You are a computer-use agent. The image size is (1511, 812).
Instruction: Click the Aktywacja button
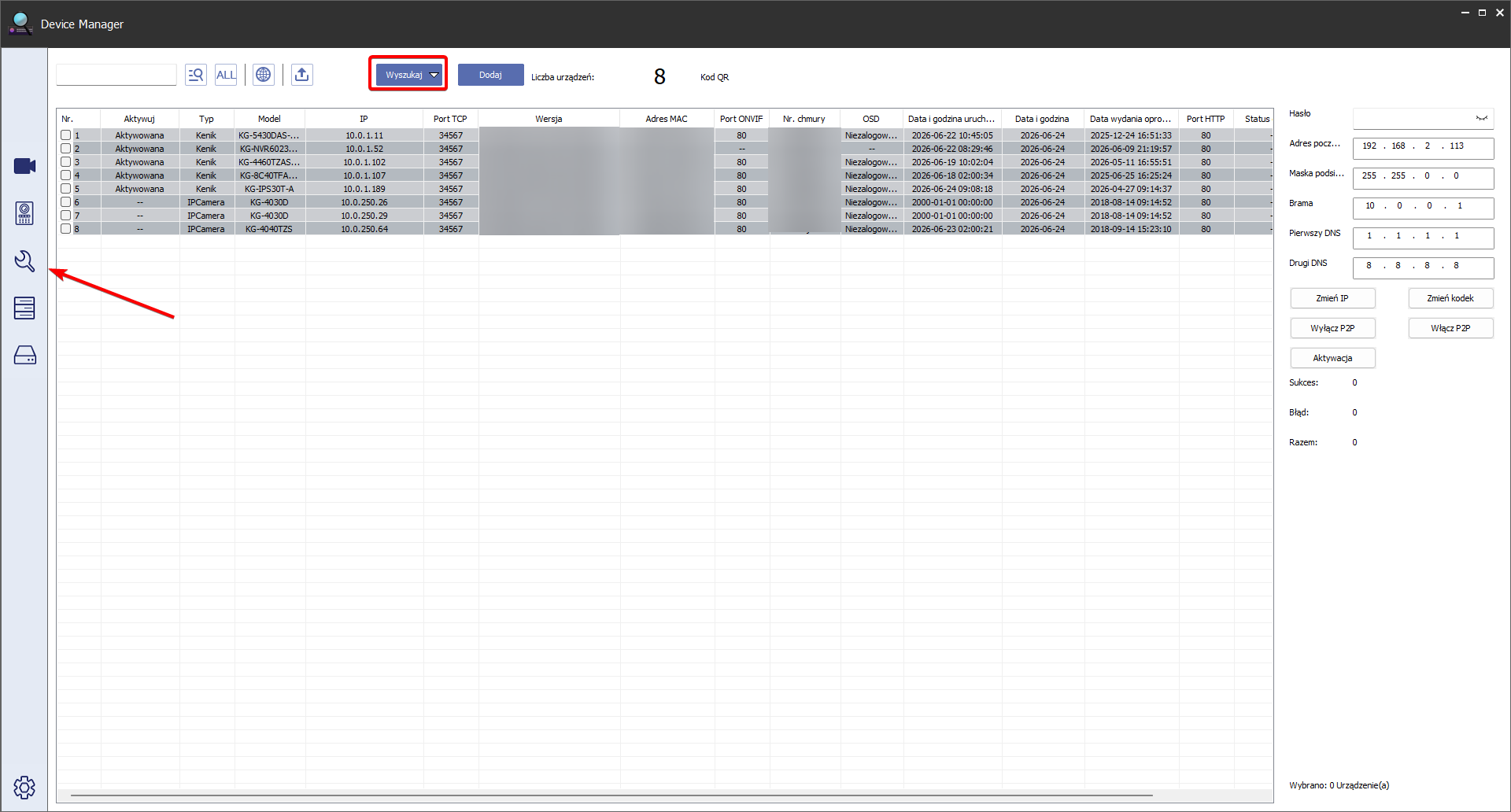[1332, 358]
